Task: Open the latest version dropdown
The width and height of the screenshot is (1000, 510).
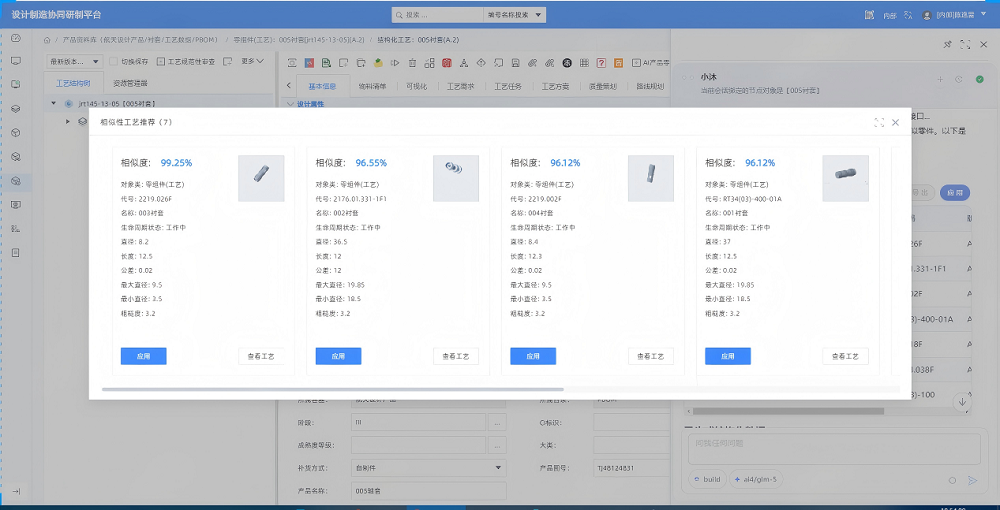Action: coord(75,62)
